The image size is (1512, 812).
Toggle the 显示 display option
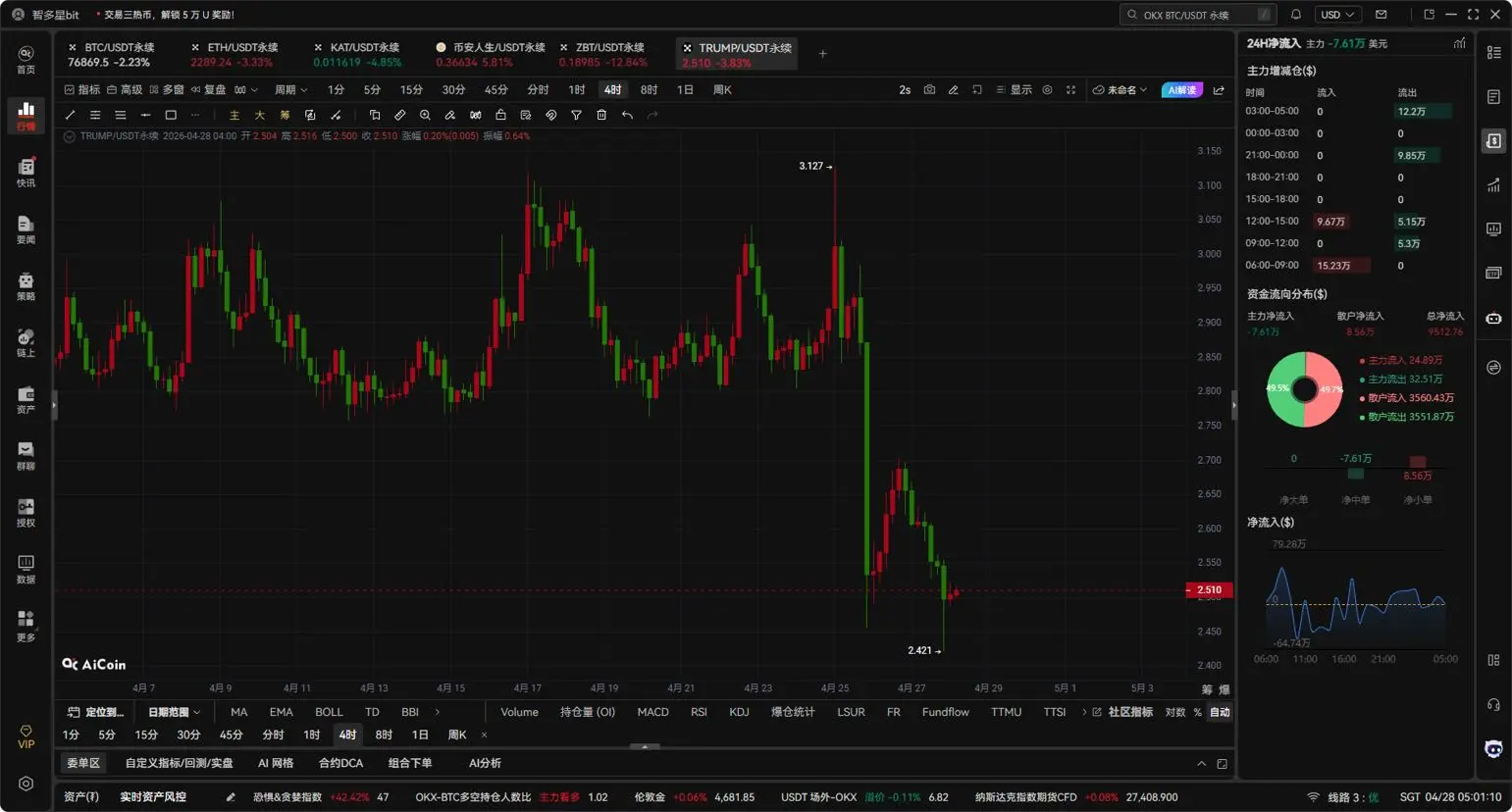click(1014, 89)
